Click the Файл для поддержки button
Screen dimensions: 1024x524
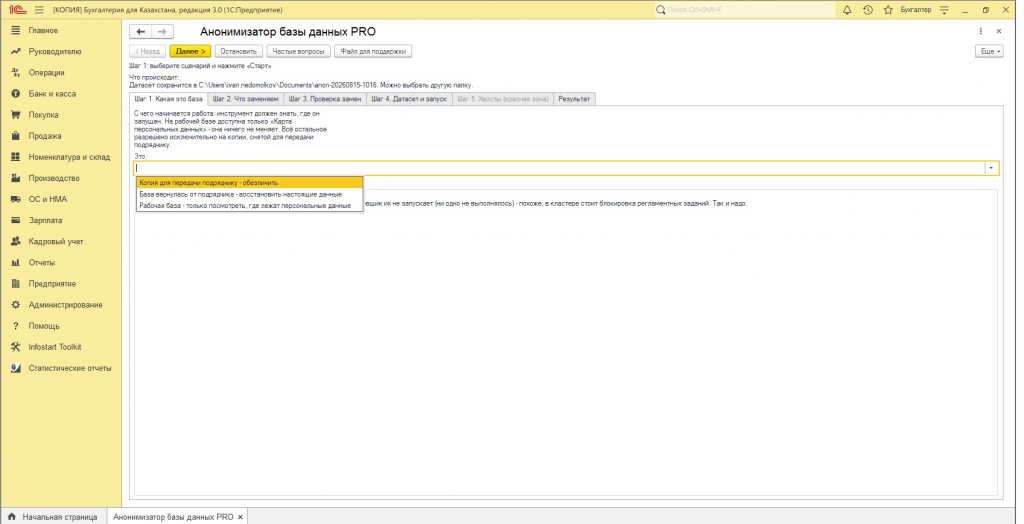click(x=373, y=51)
